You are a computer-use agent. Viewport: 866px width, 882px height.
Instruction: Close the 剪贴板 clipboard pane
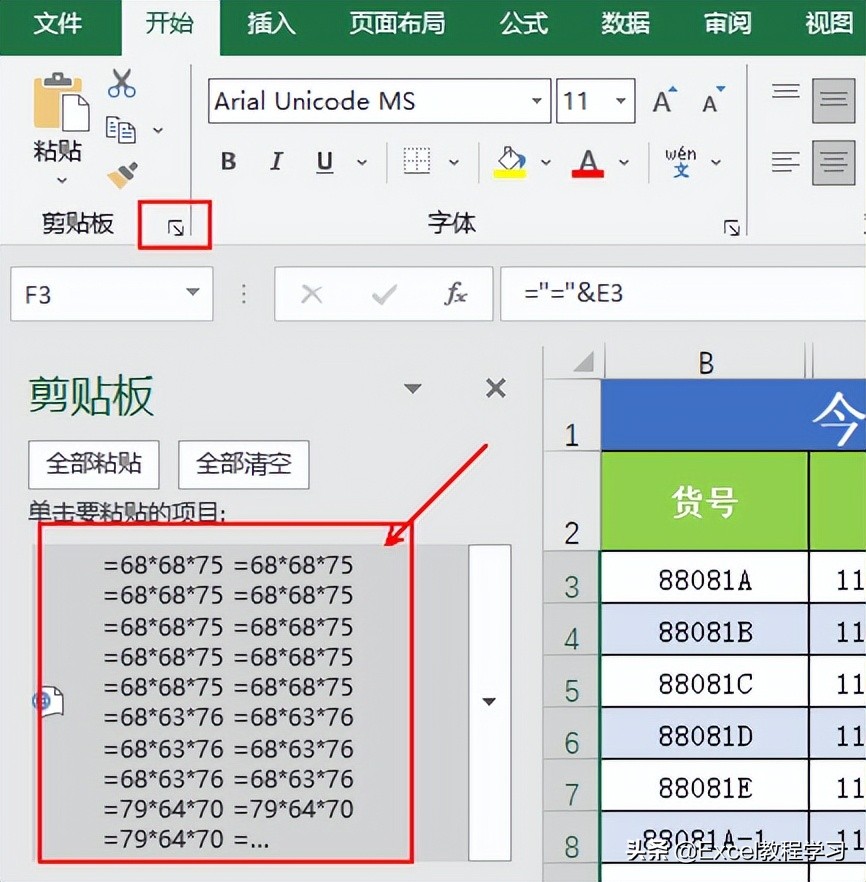(495, 388)
